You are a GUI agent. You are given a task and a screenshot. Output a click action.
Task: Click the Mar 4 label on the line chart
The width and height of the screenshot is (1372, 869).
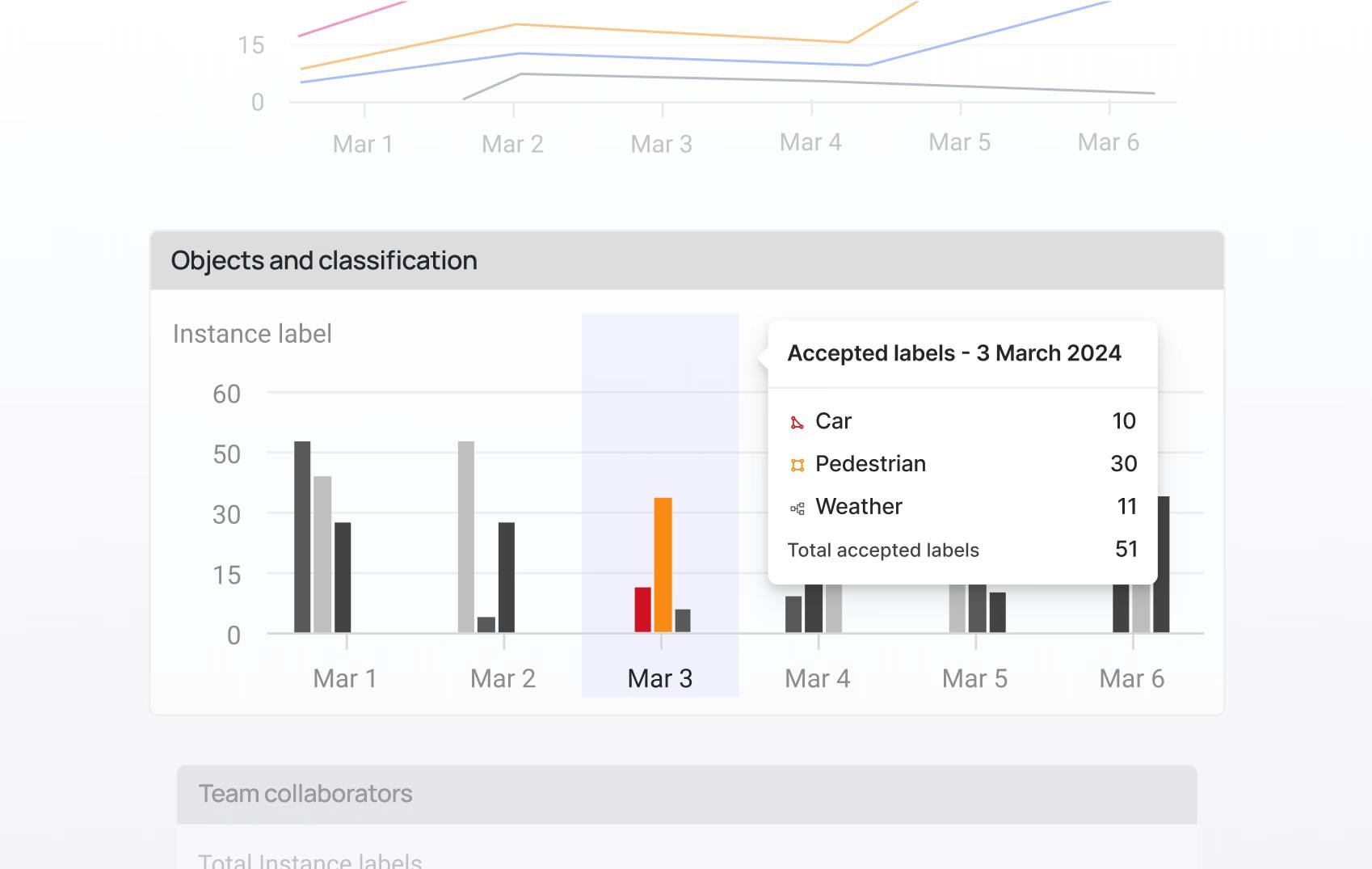[811, 141]
